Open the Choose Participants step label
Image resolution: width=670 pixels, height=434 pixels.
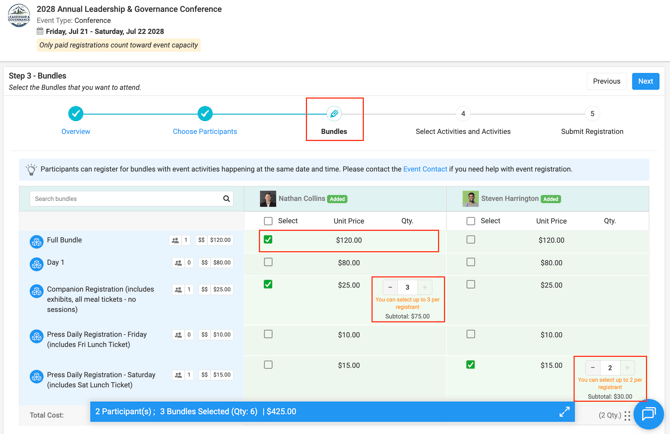(205, 132)
